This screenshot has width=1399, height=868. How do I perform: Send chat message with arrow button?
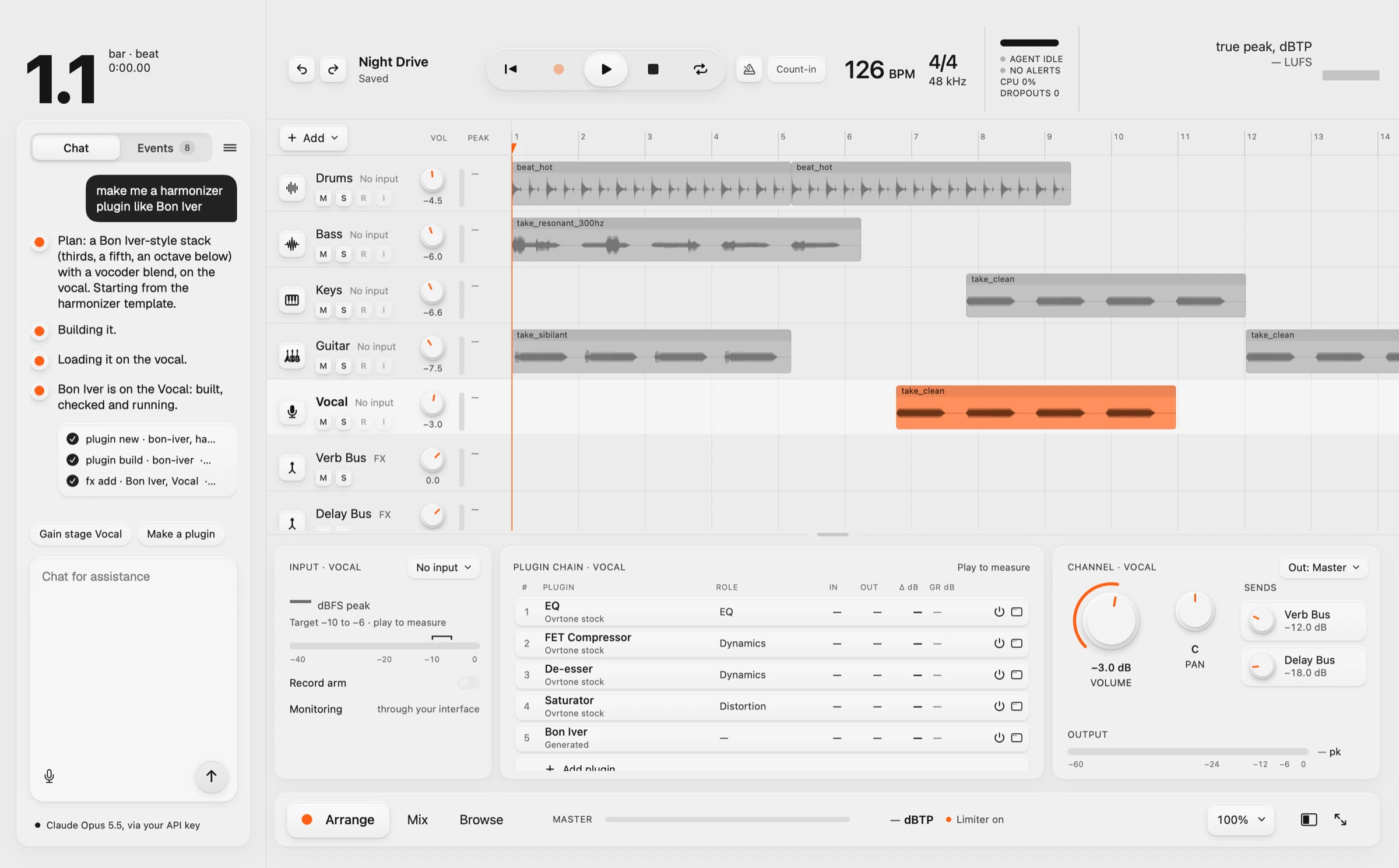point(211,776)
